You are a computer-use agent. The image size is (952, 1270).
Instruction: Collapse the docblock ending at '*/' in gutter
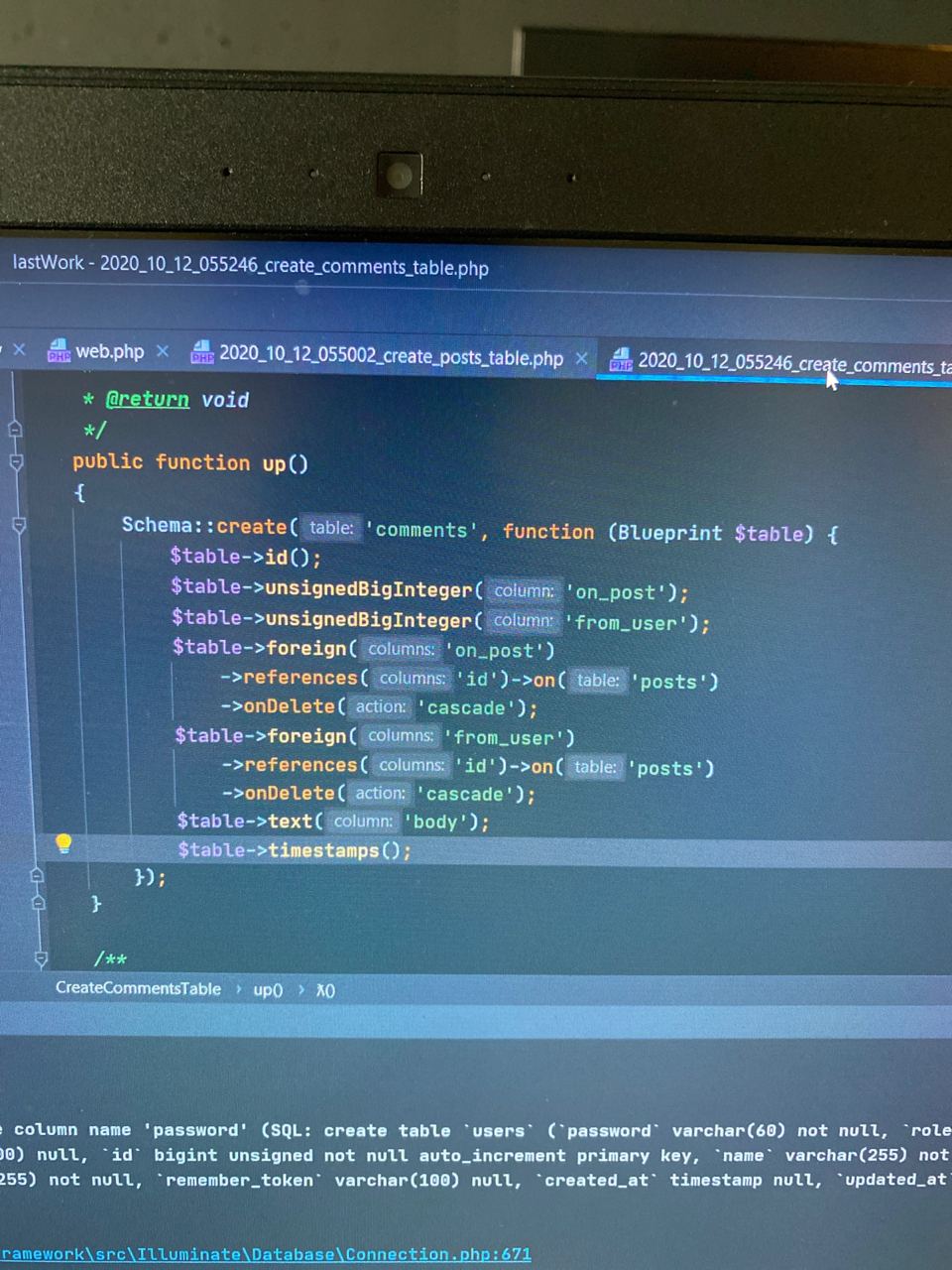(x=15, y=429)
